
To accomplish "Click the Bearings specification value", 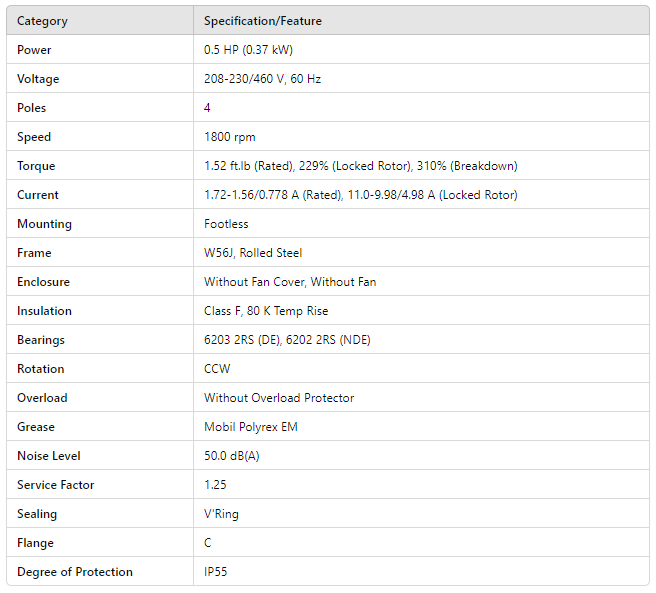I will pyautogui.click(x=287, y=340).
